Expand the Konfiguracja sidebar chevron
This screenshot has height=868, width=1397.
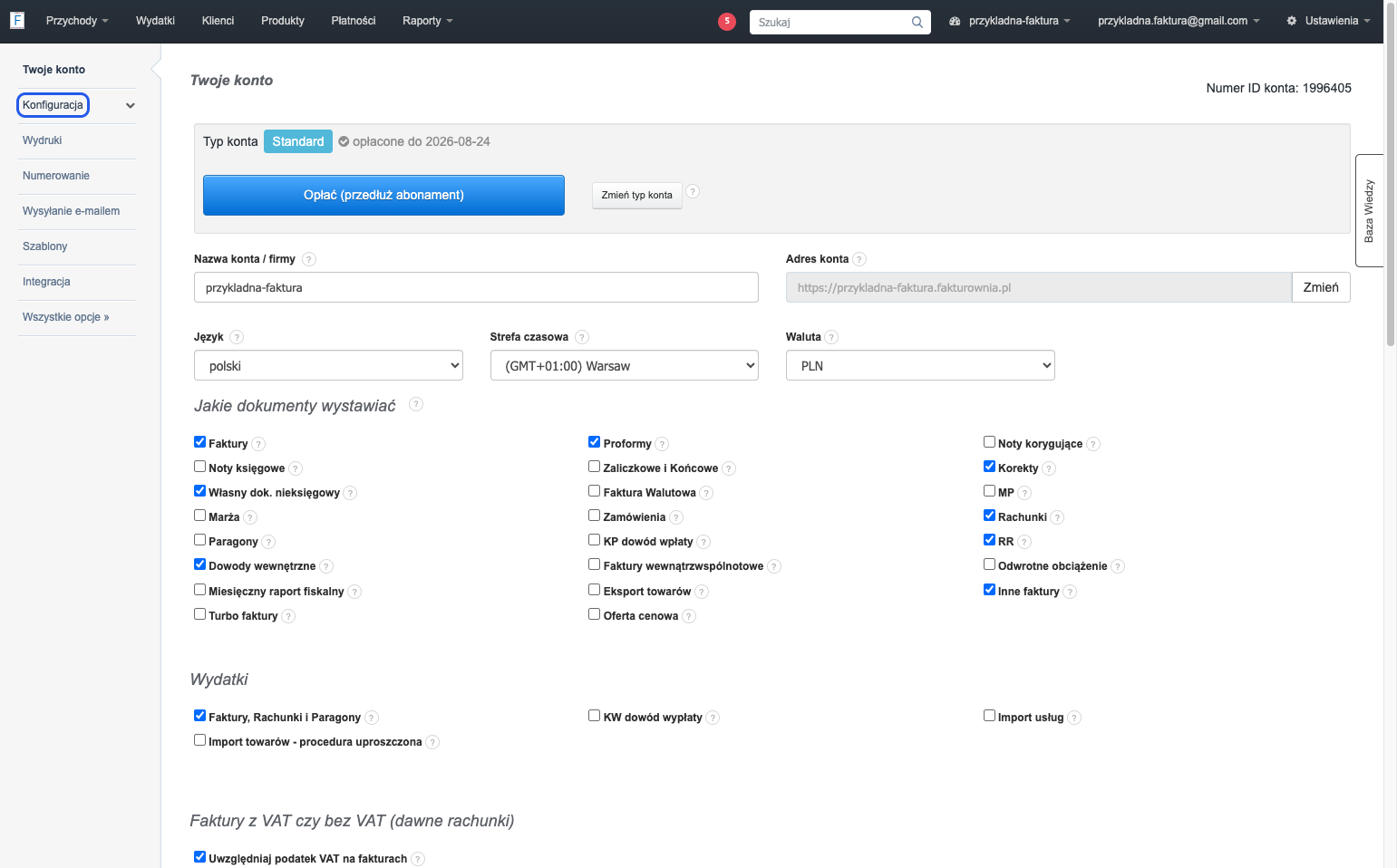point(131,106)
